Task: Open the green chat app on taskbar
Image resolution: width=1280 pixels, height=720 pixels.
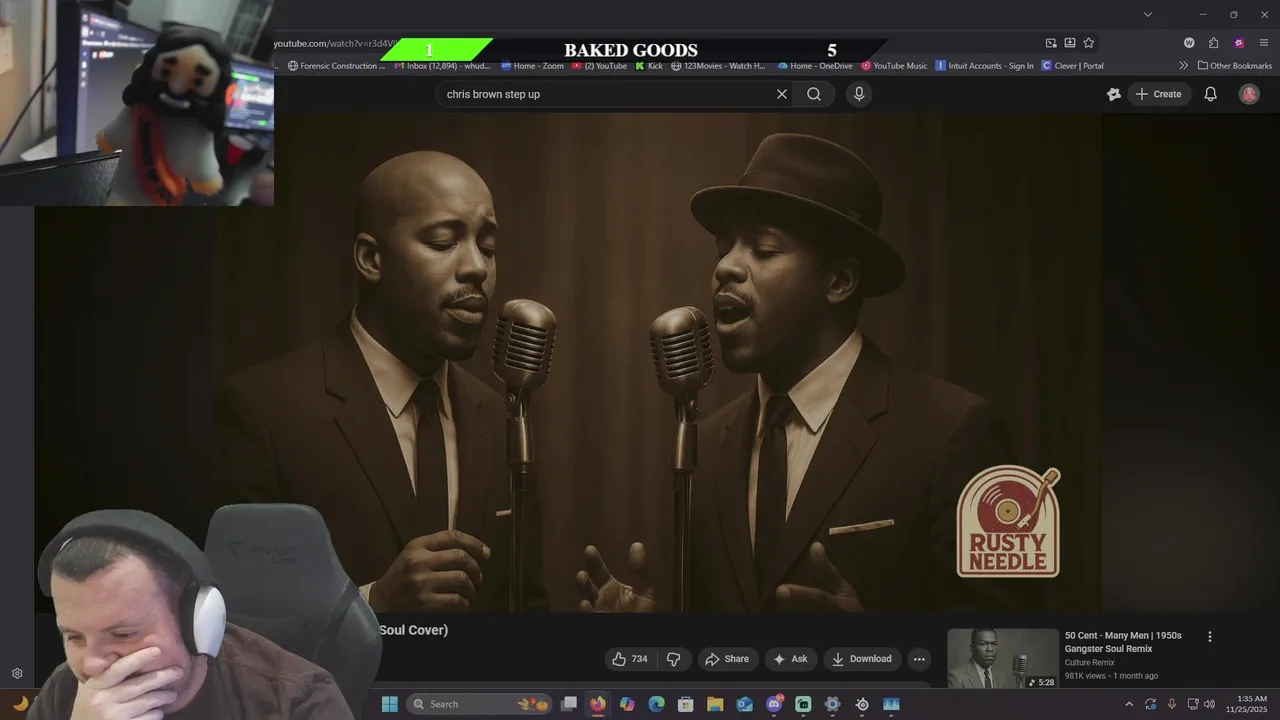Action: coord(803,704)
